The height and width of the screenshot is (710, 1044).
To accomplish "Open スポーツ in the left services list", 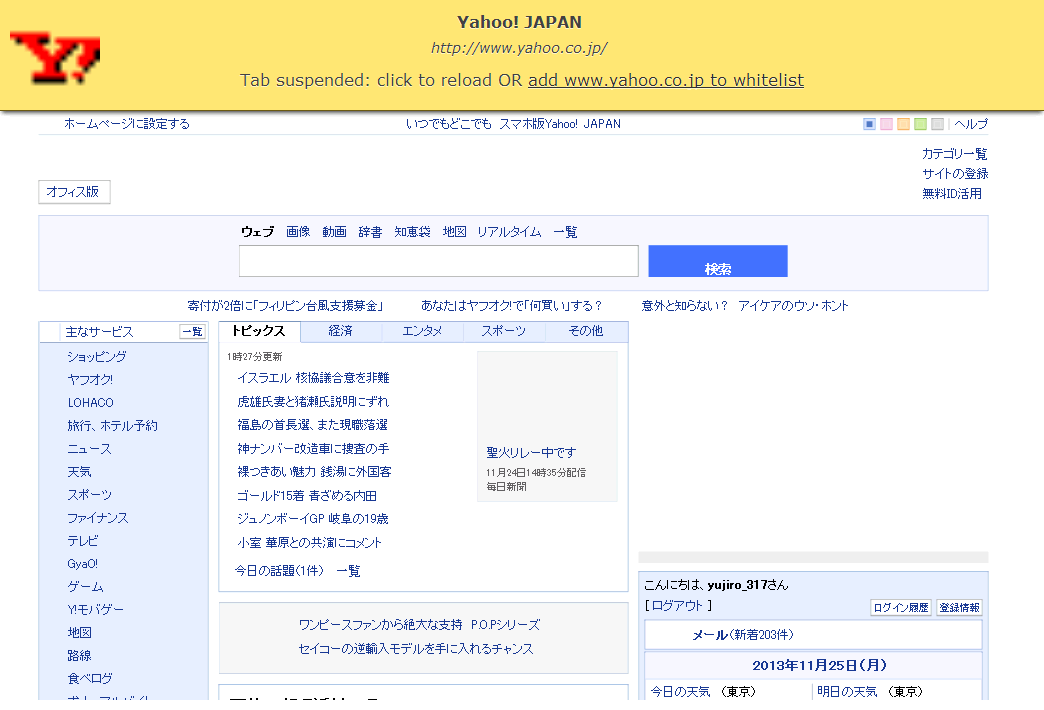I will tap(89, 495).
